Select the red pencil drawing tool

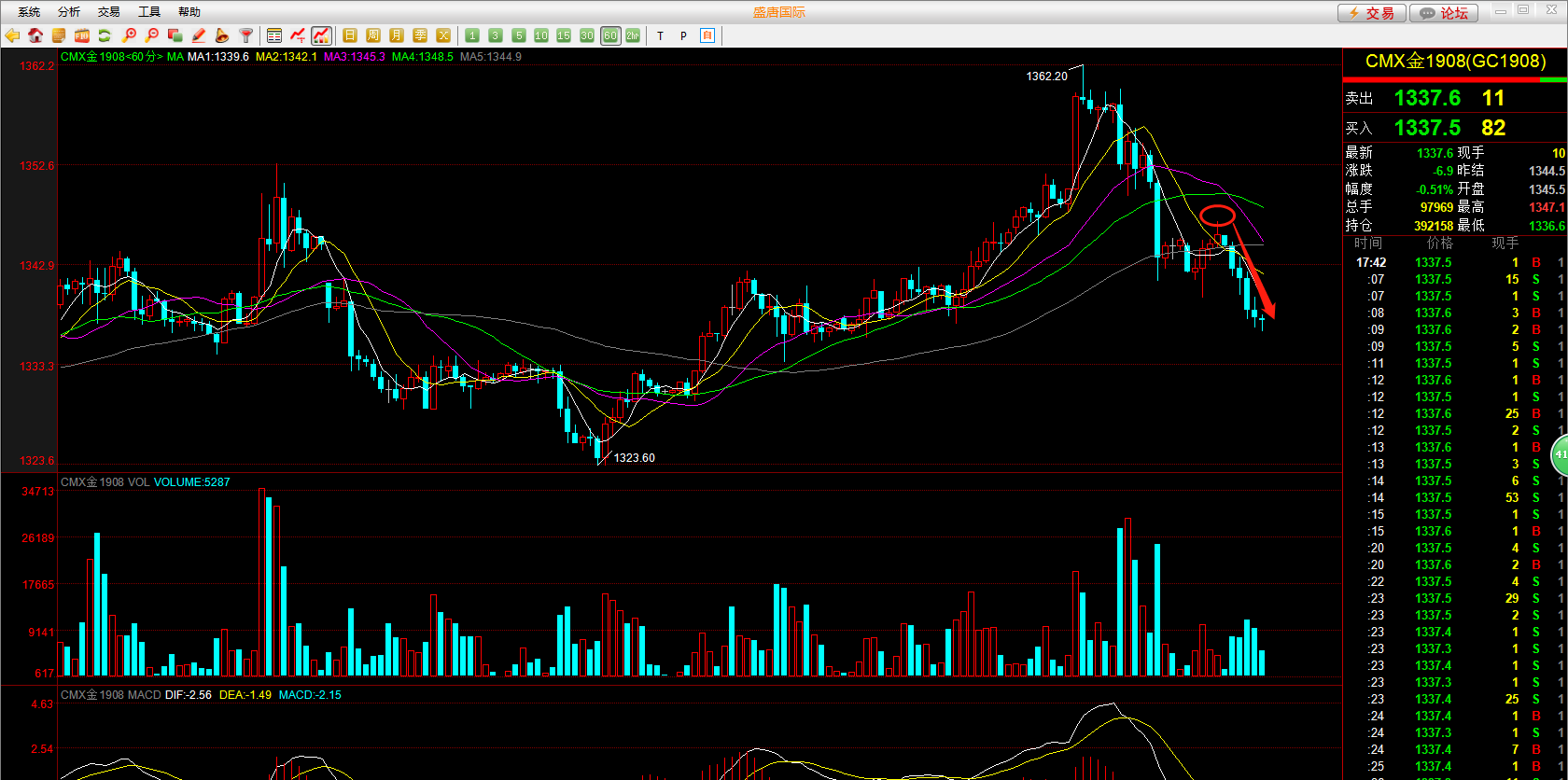tap(199, 35)
